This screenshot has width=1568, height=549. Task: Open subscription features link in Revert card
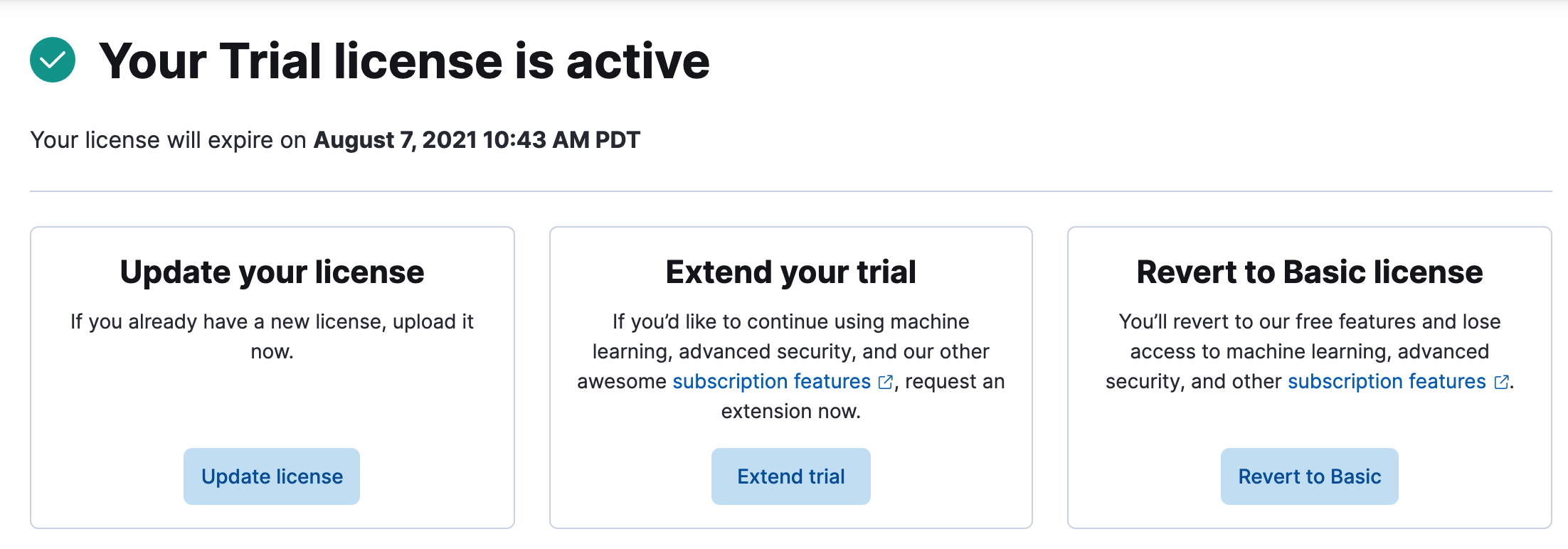[x=1386, y=382]
